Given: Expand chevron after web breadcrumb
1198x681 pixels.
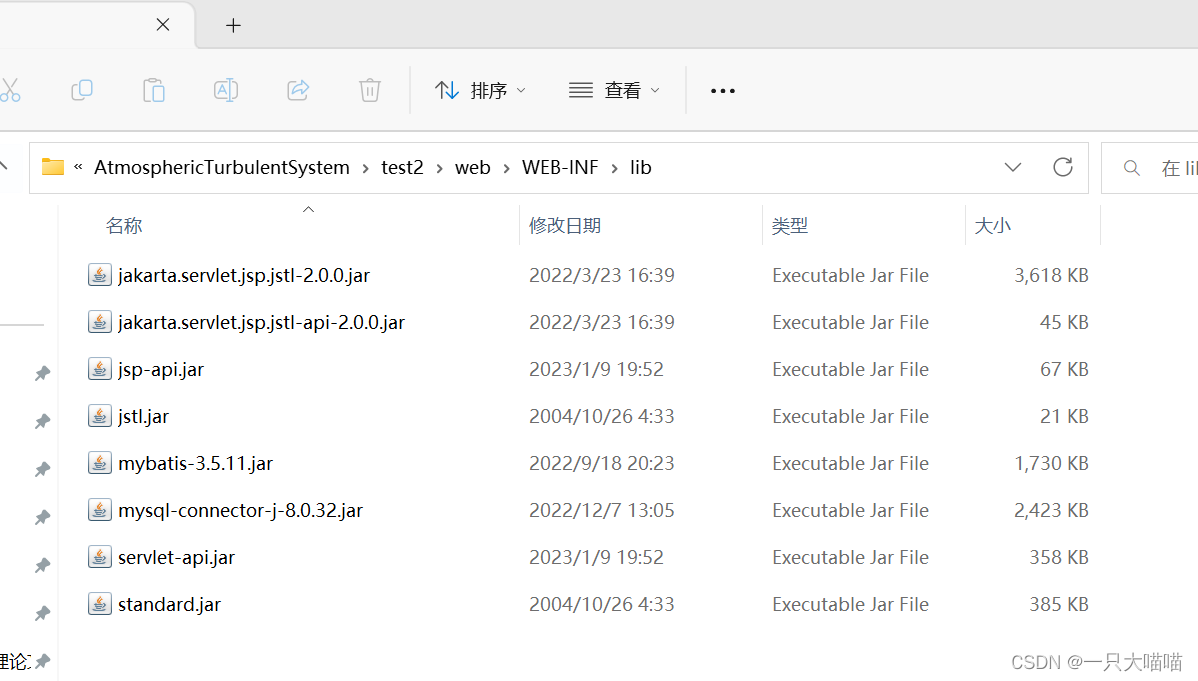Looking at the screenshot, I should tap(506, 168).
